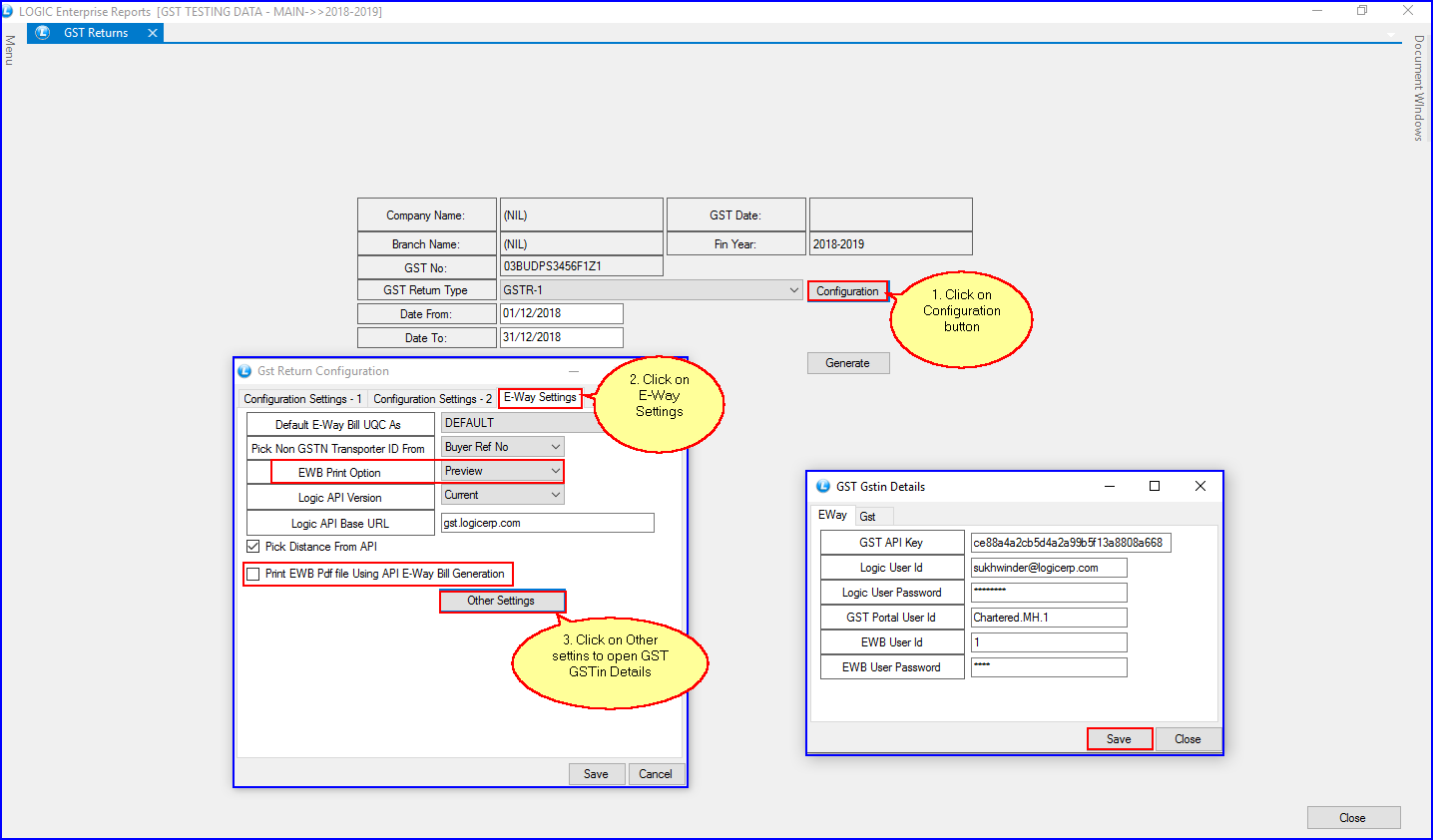Close GST Gstin Details via Close button
Viewport: 1433px width, 840px height.
tap(1188, 739)
